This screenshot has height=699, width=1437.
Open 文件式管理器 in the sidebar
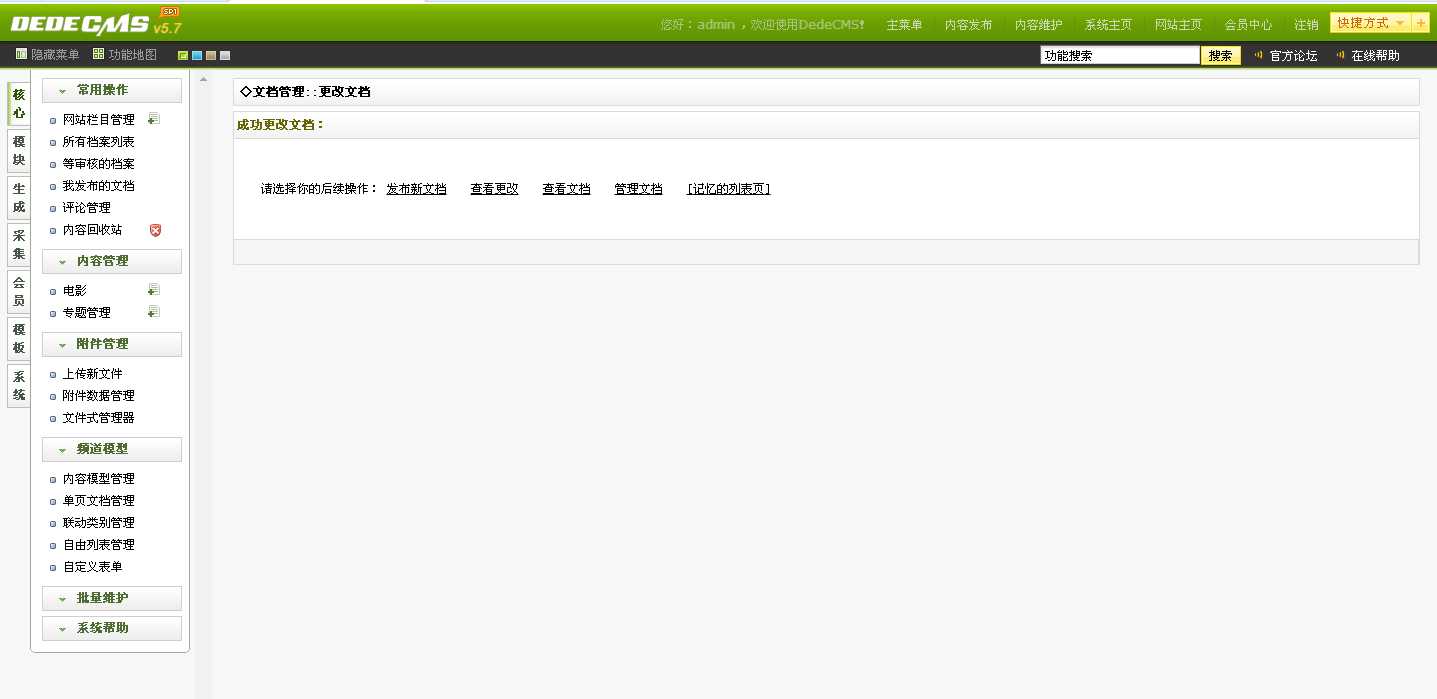pyautogui.click(x=98, y=418)
